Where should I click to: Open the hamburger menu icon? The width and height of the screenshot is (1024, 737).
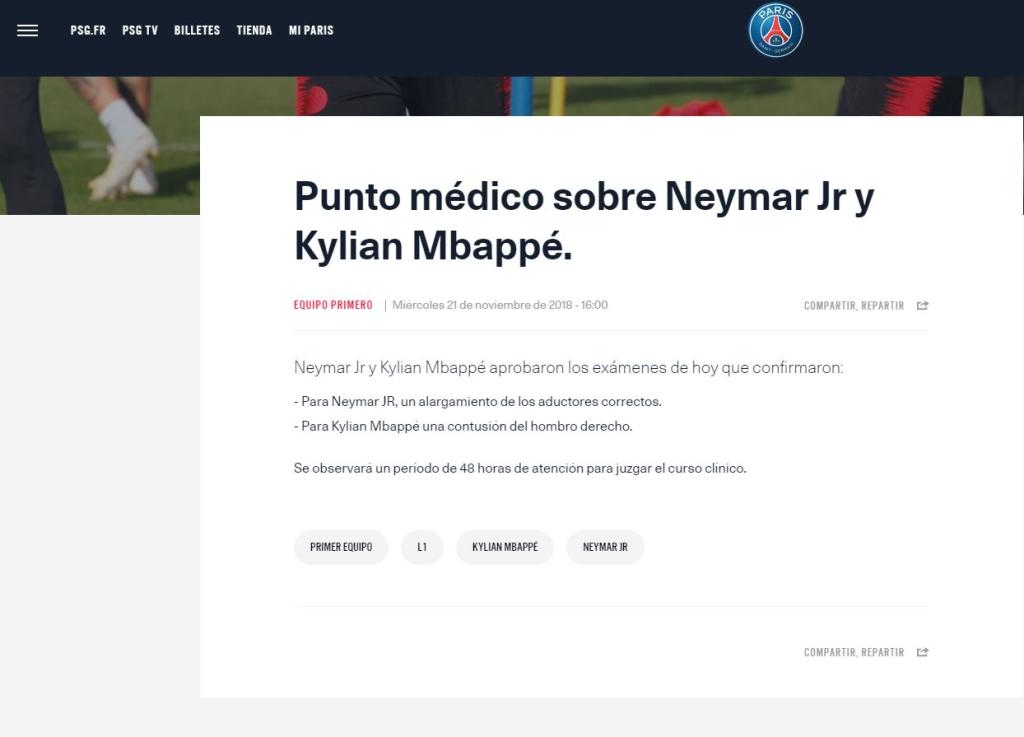pyautogui.click(x=27, y=31)
